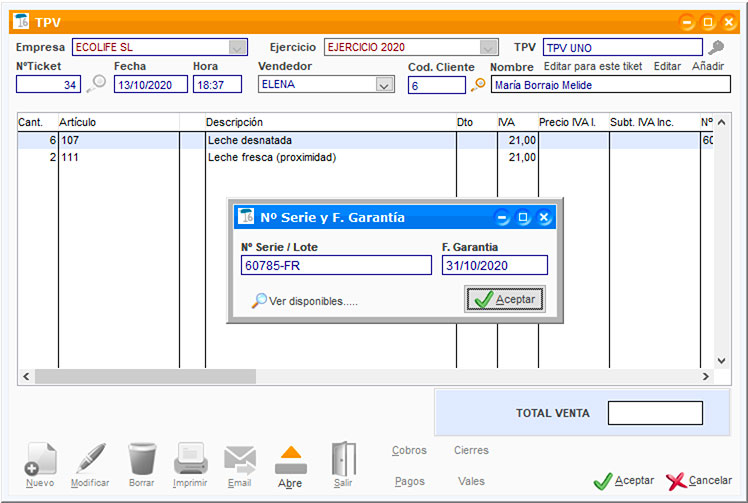Click the Editar customer link
Viewport: 748px width, 503px height.
(x=667, y=66)
